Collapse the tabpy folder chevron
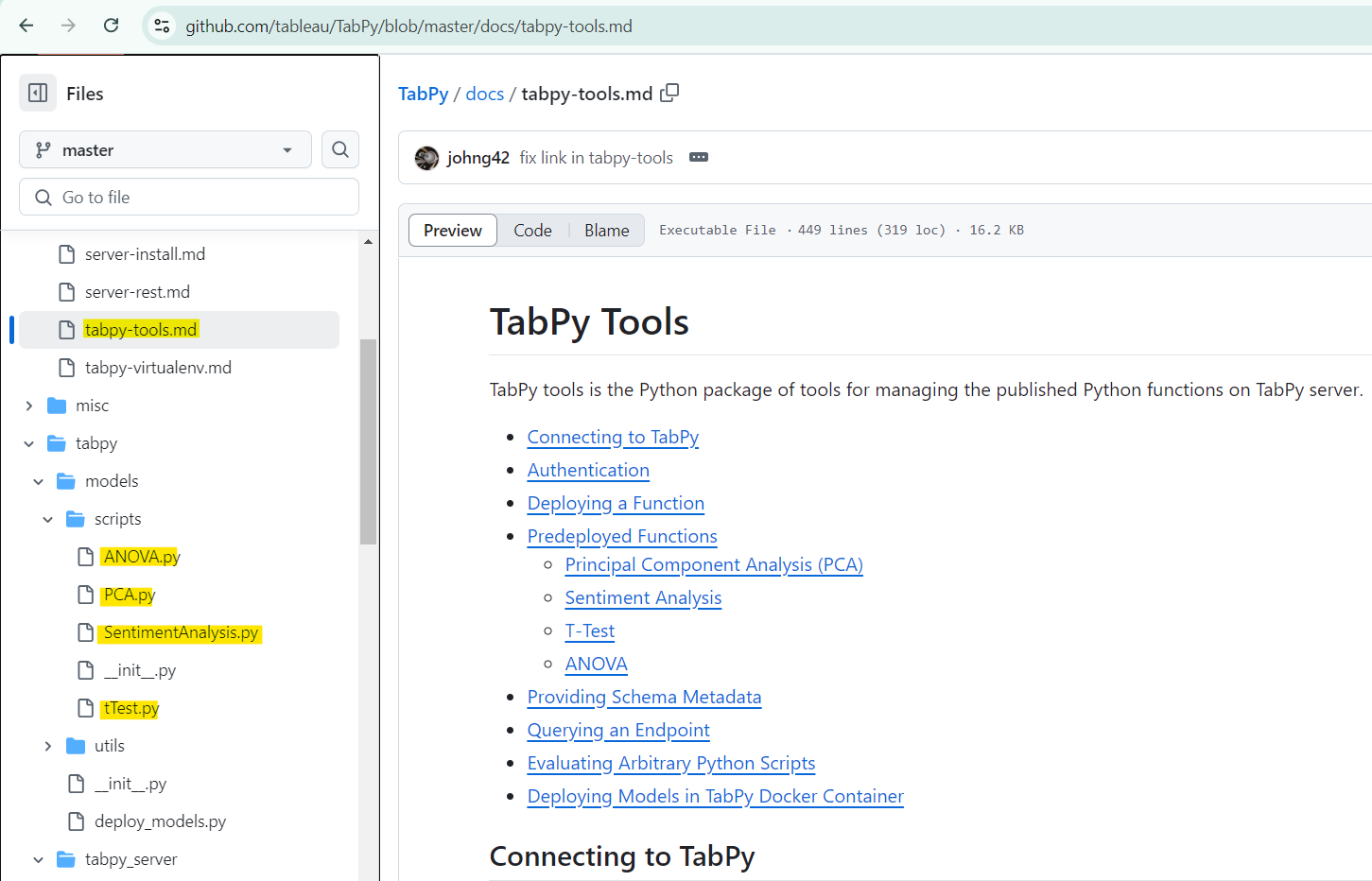 click(x=29, y=443)
